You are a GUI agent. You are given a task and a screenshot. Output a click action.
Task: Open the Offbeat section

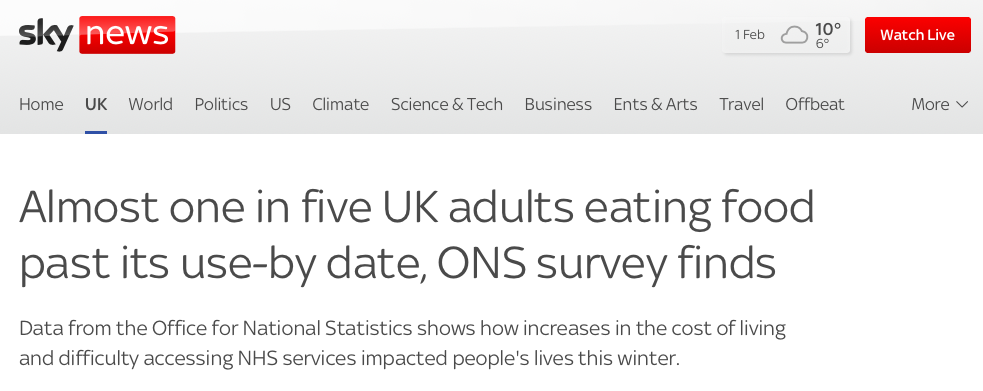[815, 104]
